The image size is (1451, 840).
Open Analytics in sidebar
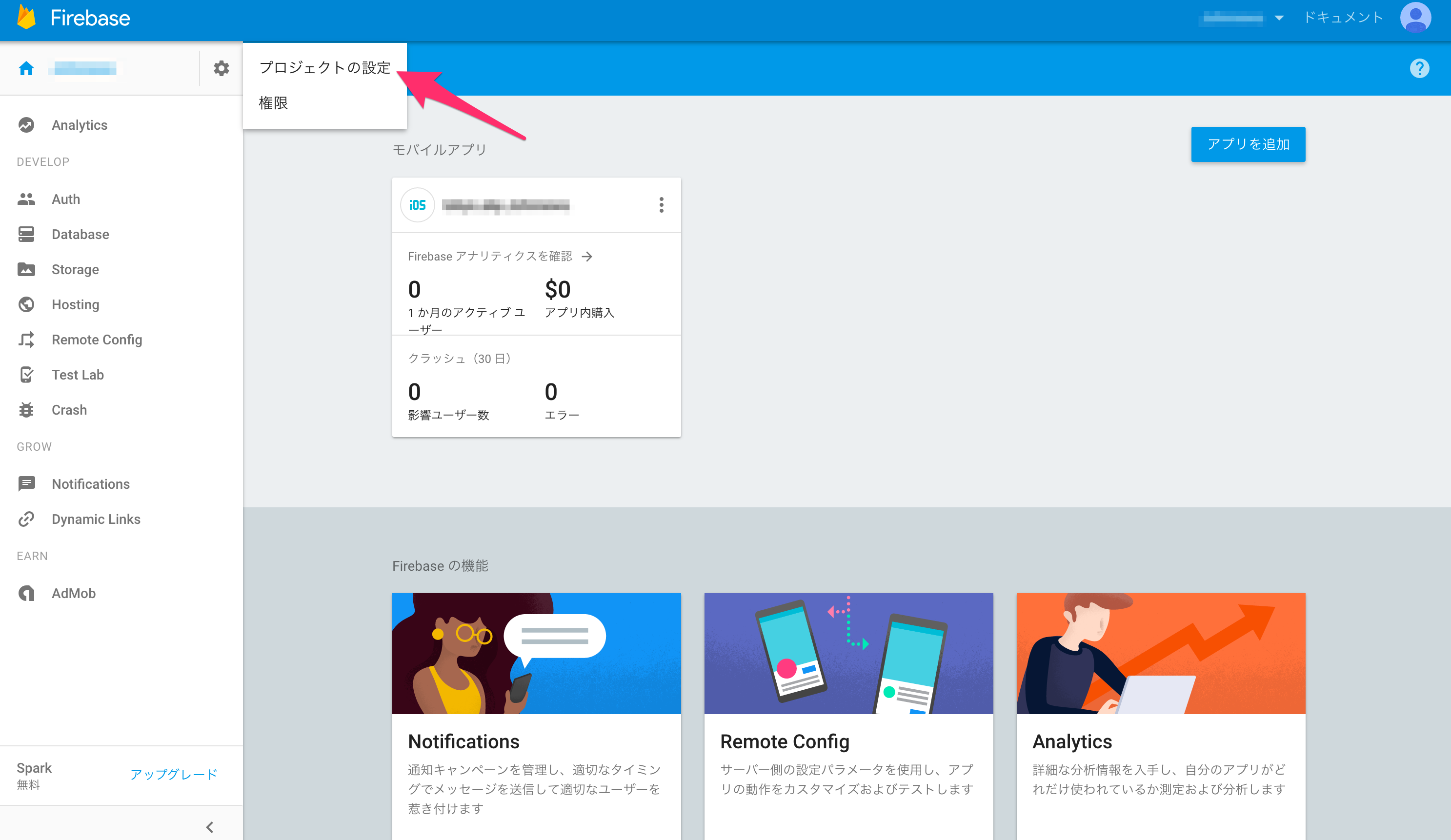pyautogui.click(x=80, y=125)
